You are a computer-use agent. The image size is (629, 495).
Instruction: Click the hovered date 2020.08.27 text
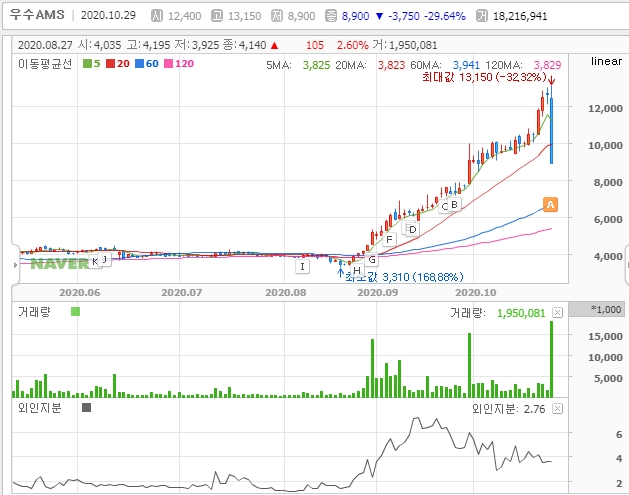point(45,45)
